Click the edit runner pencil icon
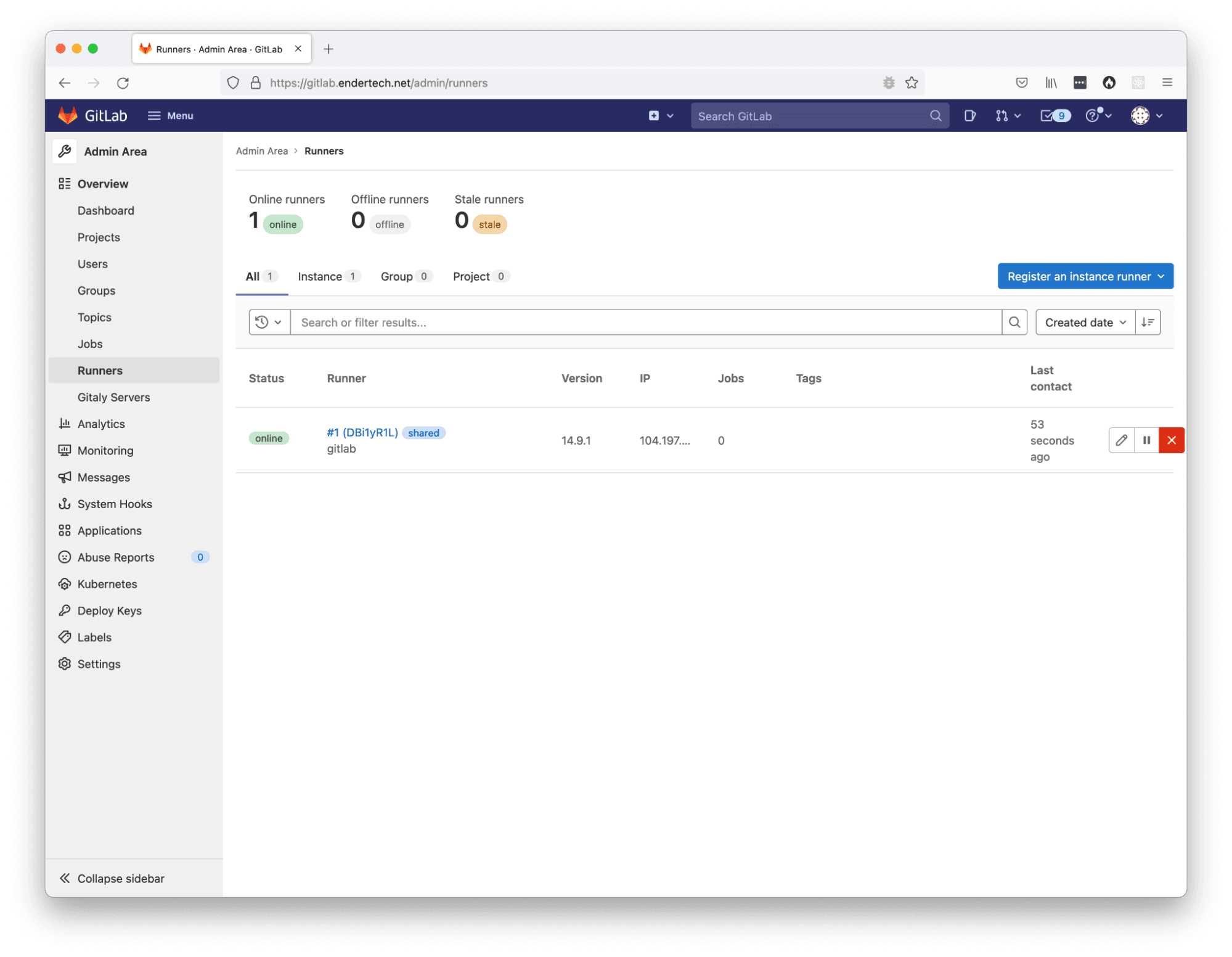The image size is (1232, 957). (1121, 440)
